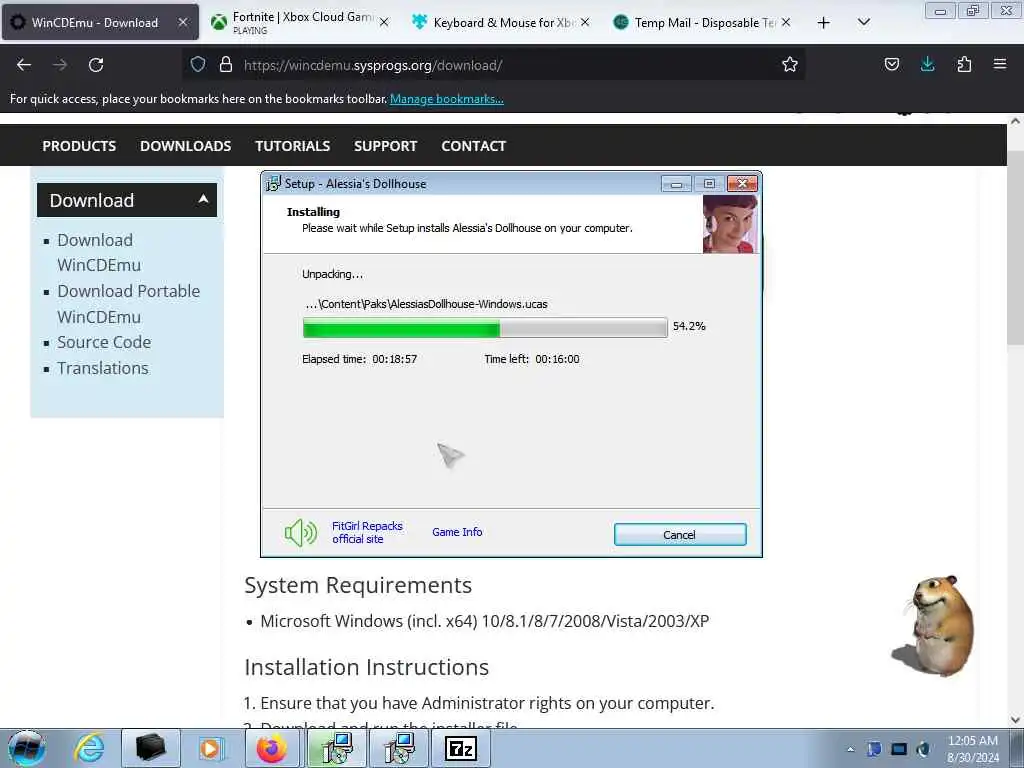1024x768 pixels.
Task: Close the WinCDEmu - Download tab
Action: tap(183, 22)
